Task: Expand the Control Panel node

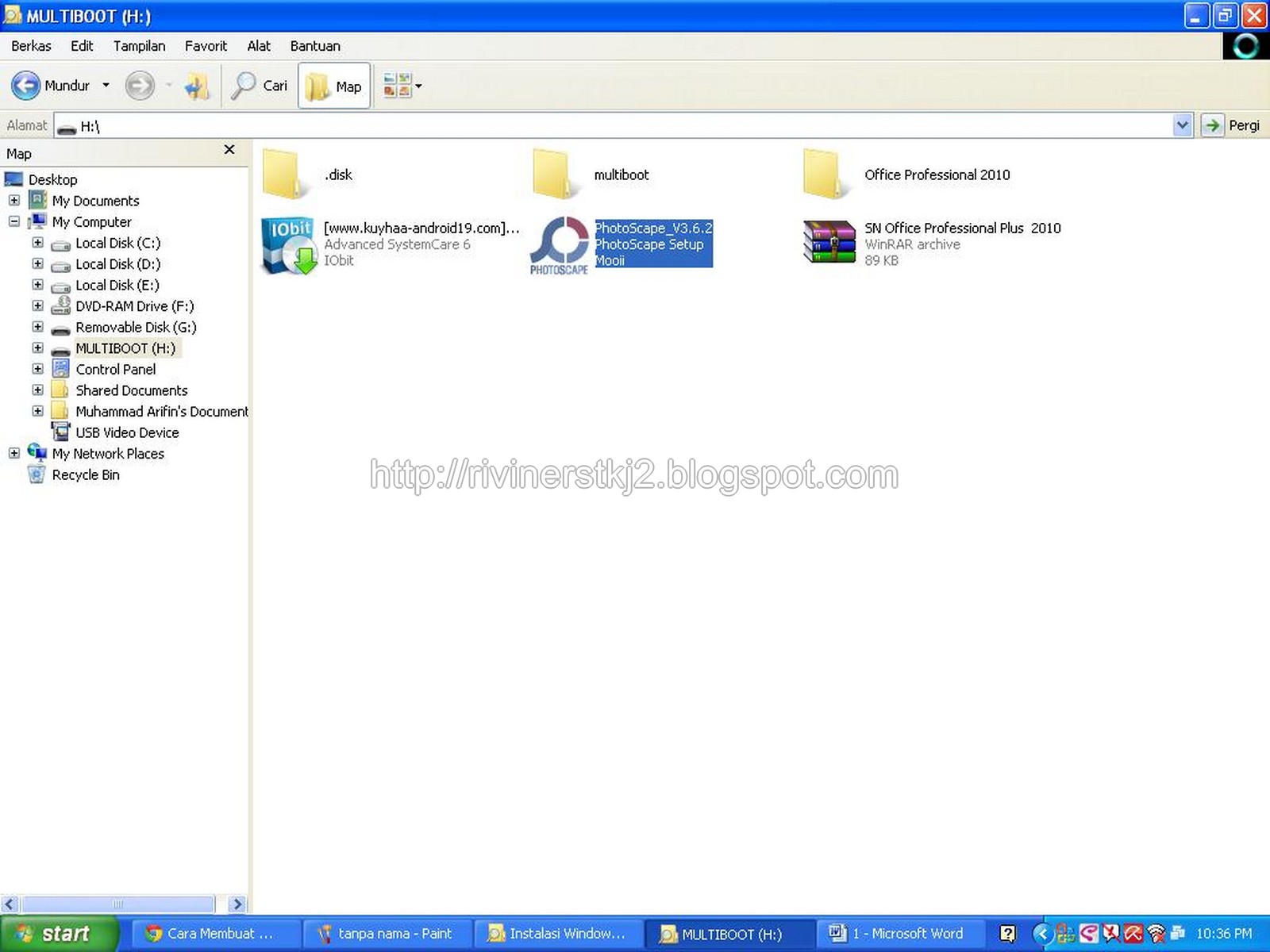Action: [x=37, y=368]
